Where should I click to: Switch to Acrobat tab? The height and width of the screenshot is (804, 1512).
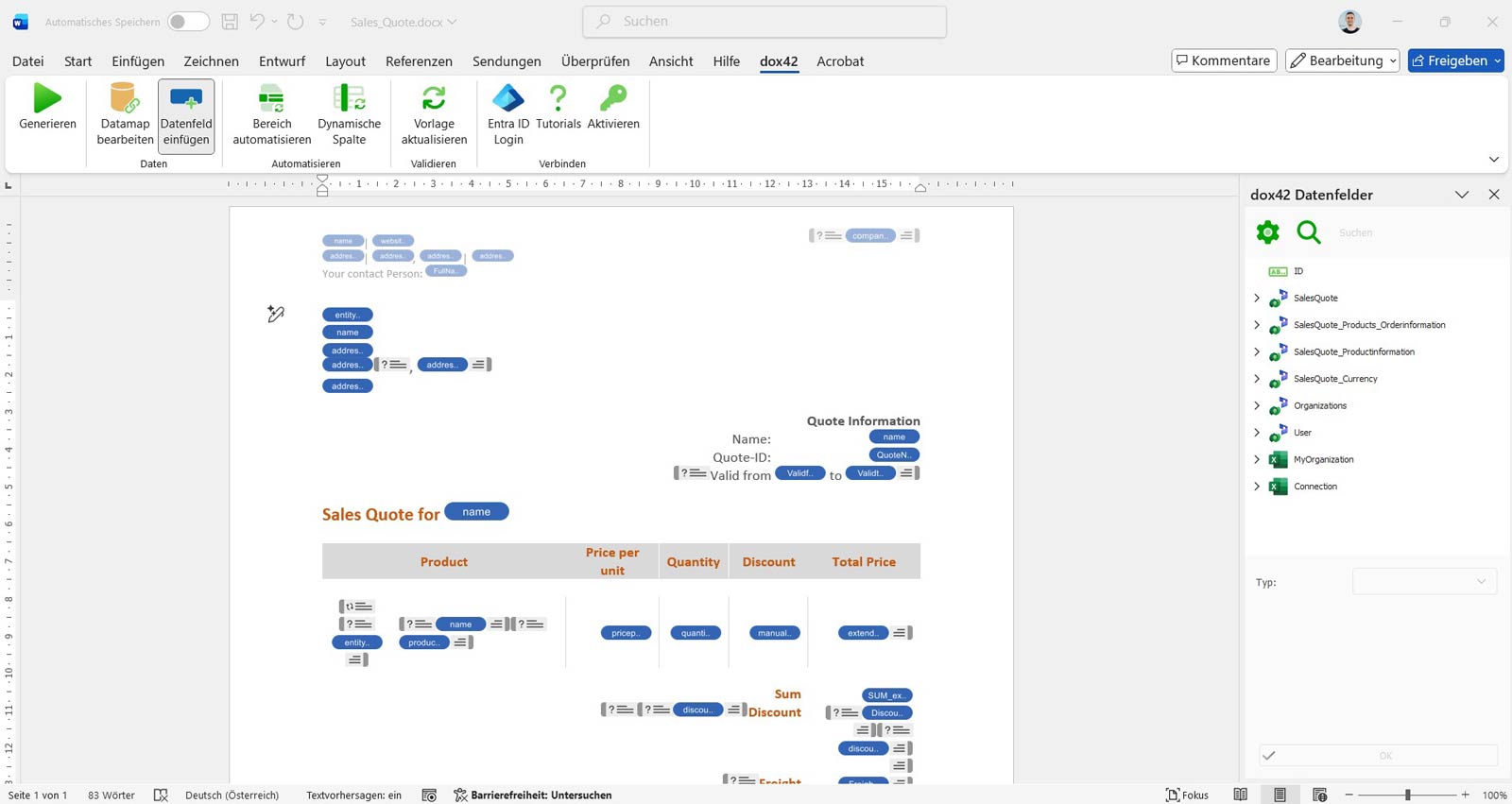[840, 61]
